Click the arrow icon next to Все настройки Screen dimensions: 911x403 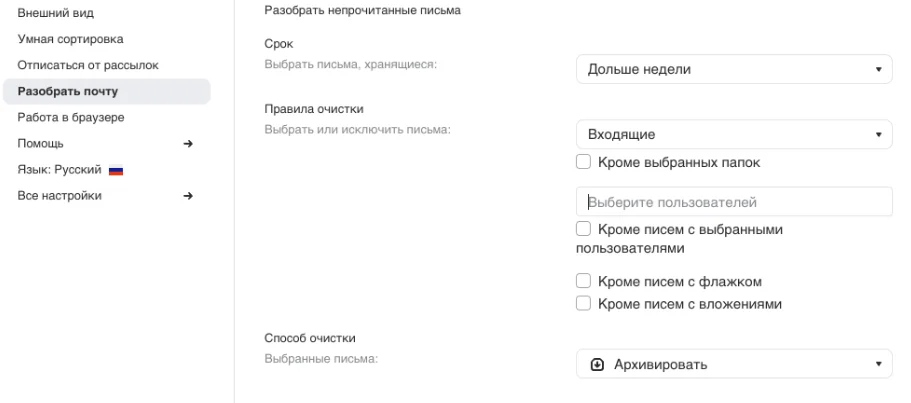coord(187,196)
